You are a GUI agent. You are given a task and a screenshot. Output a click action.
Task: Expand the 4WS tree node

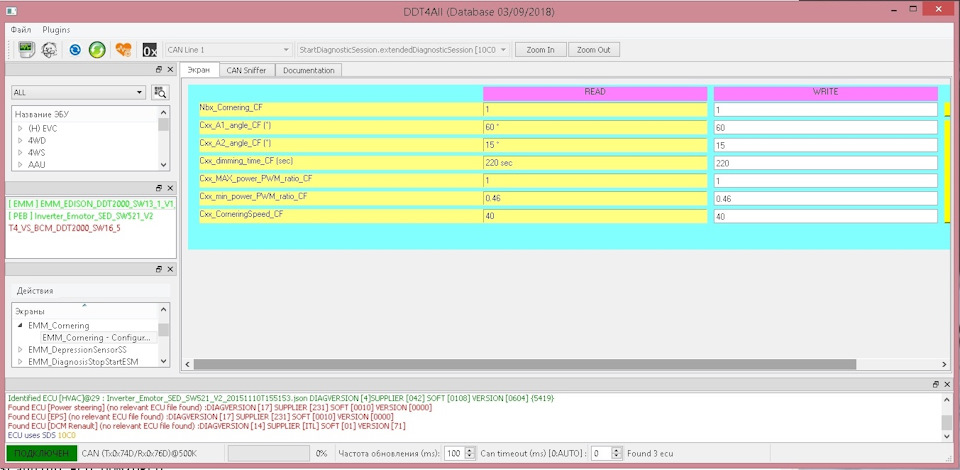pos(20,152)
